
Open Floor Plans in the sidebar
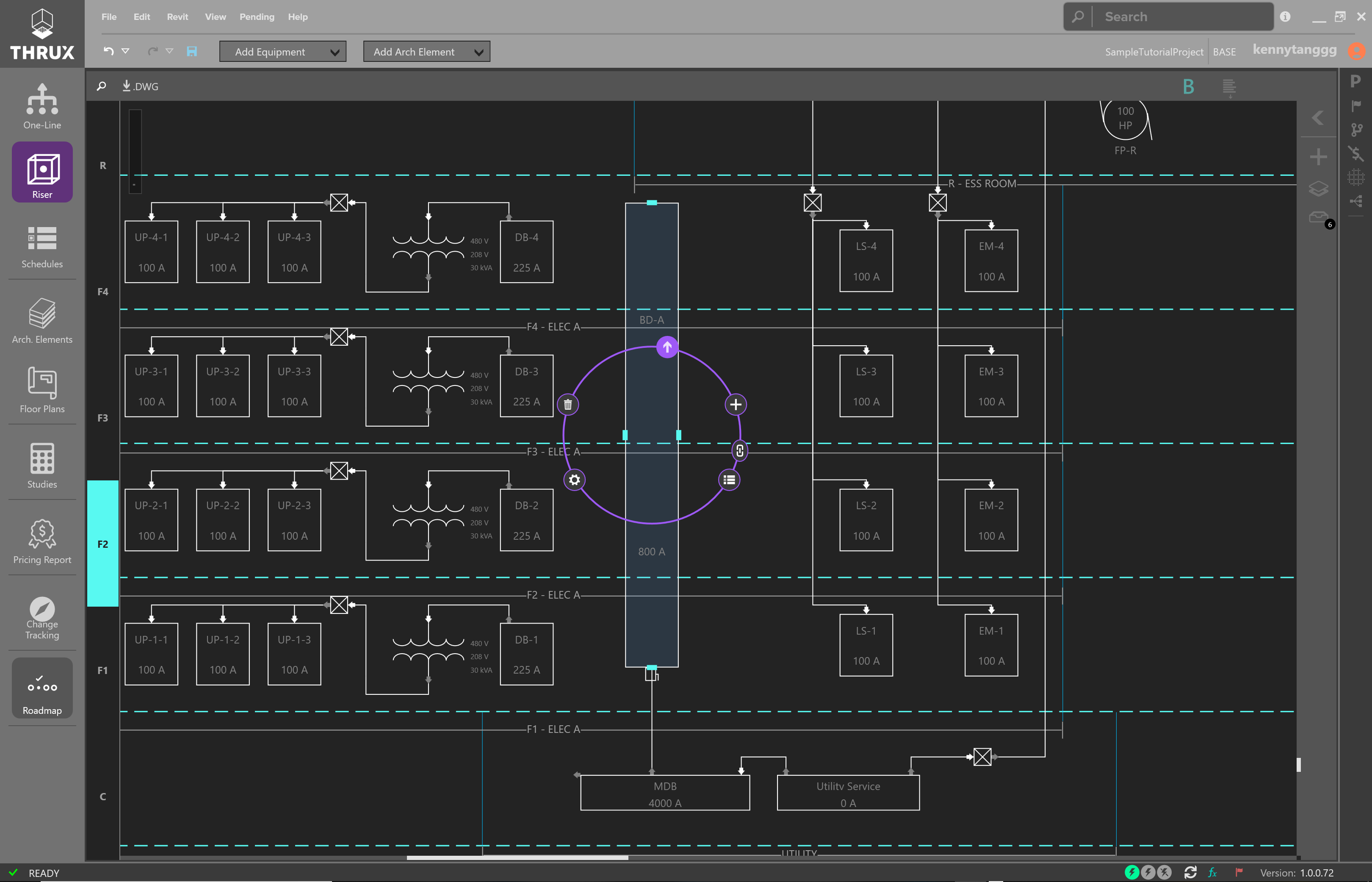click(x=42, y=391)
